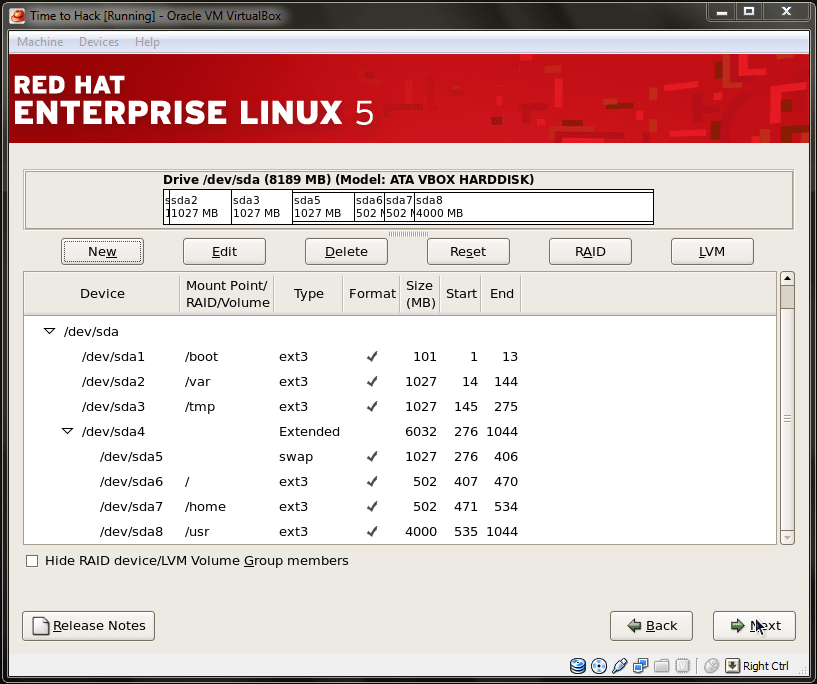Click the LVM button
817x684 pixels.
[712, 252]
